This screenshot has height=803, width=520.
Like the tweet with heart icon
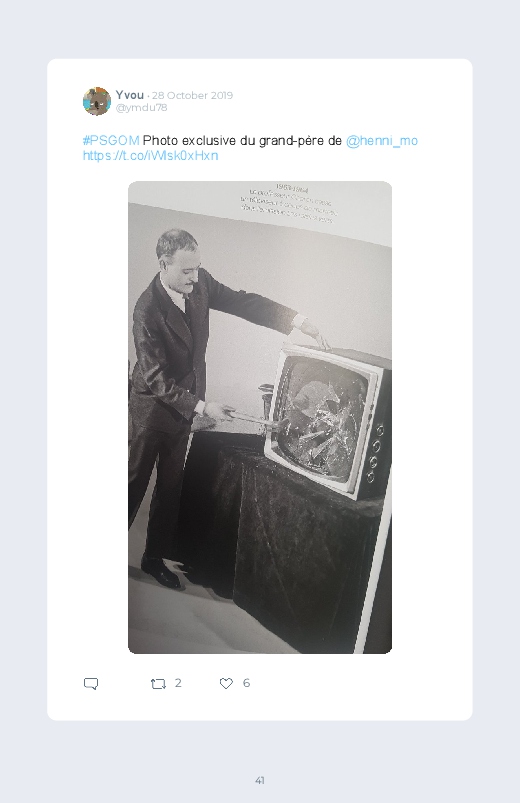point(226,683)
